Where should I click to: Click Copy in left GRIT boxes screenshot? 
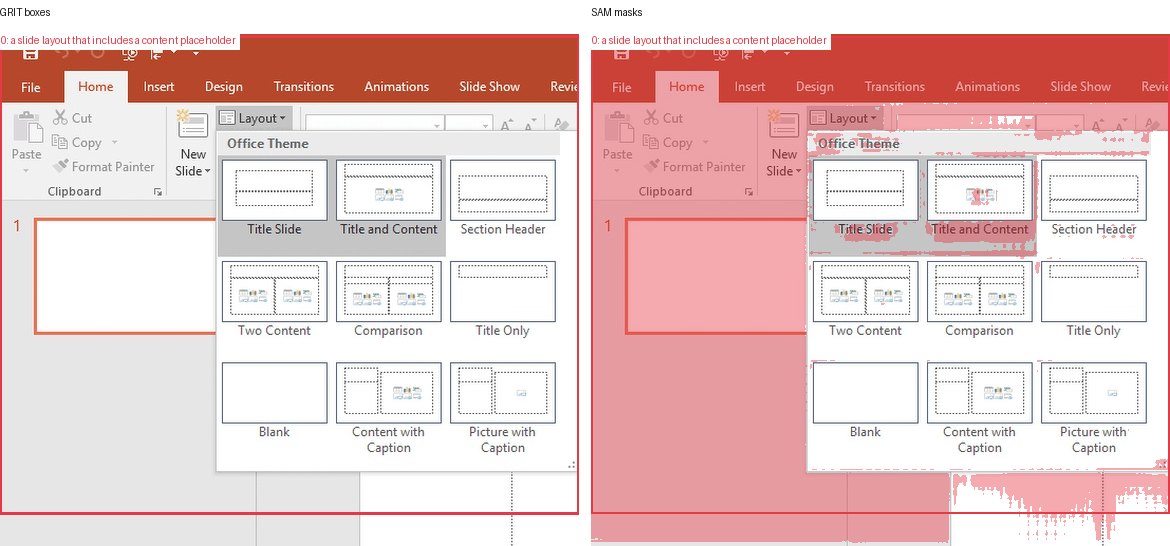(x=76, y=142)
